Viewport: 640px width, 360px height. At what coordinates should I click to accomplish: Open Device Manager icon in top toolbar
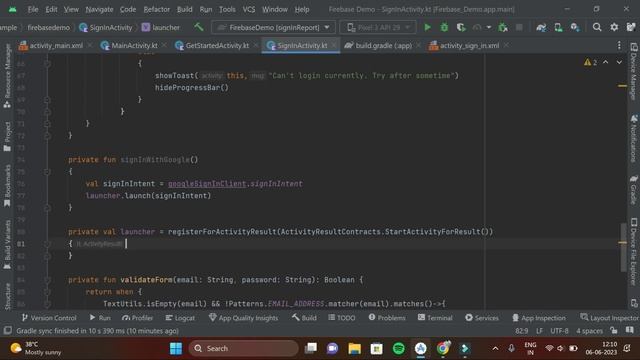pyautogui.click(x=558, y=27)
